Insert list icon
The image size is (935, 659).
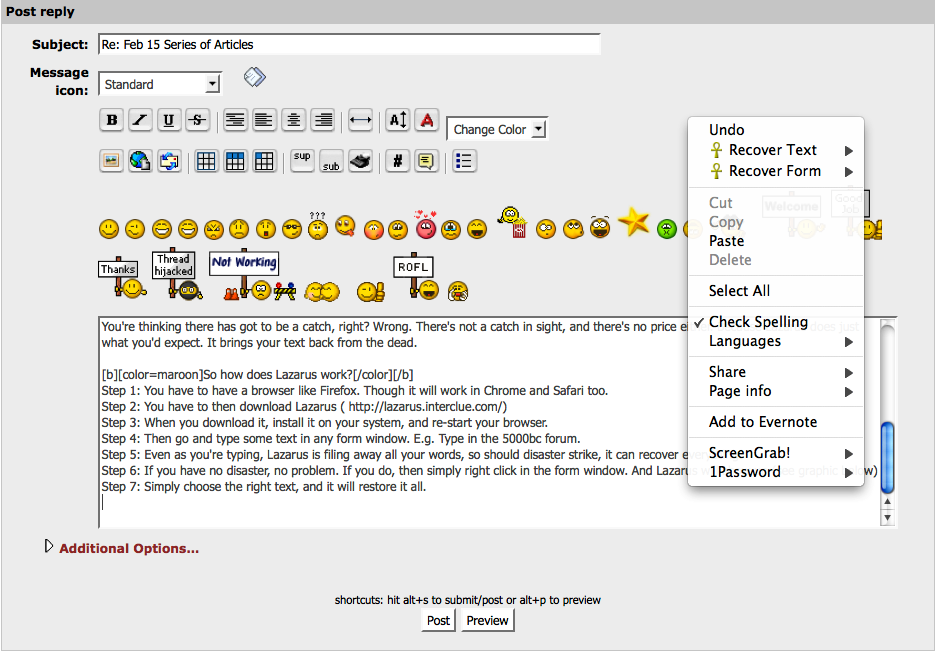464,161
